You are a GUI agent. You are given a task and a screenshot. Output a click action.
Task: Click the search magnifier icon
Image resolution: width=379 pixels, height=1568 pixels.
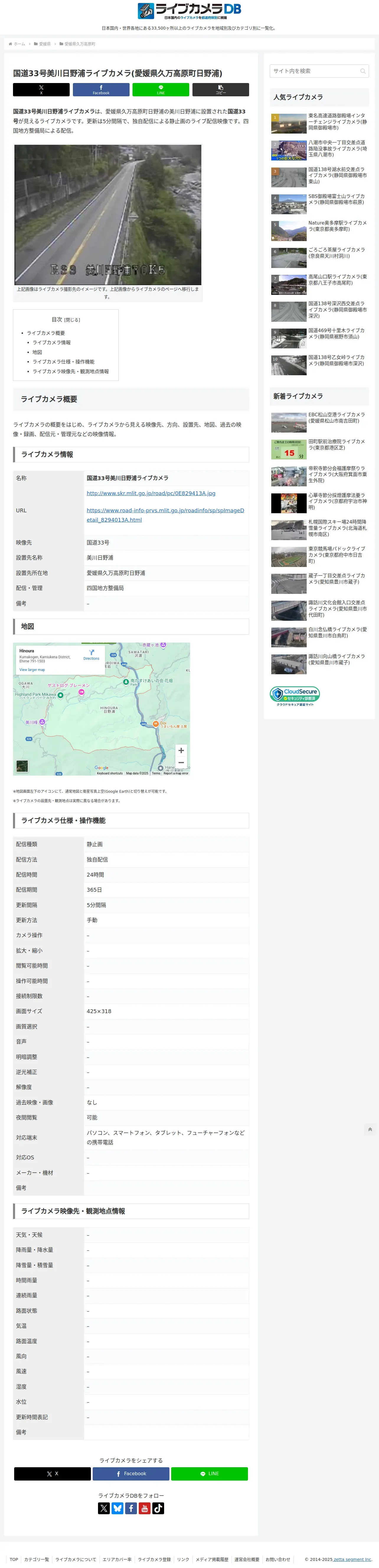(x=362, y=71)
